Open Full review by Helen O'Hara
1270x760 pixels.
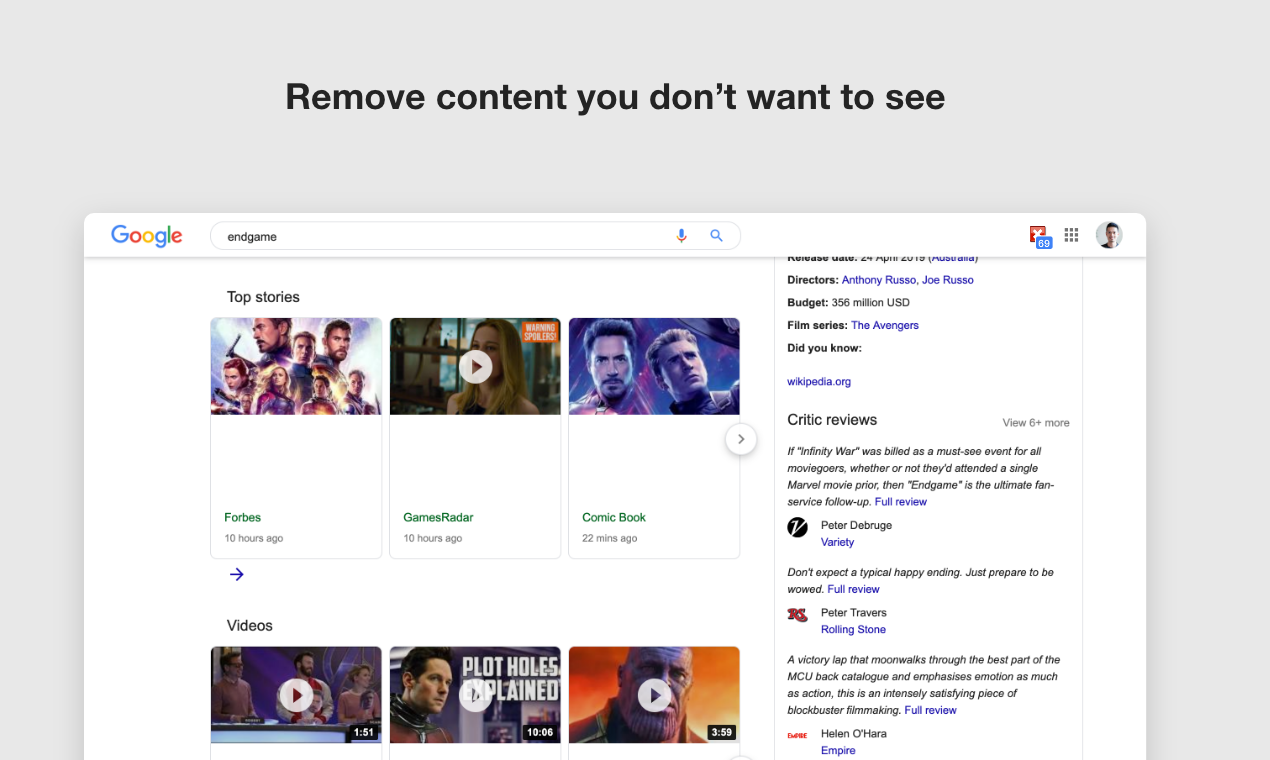931,710
